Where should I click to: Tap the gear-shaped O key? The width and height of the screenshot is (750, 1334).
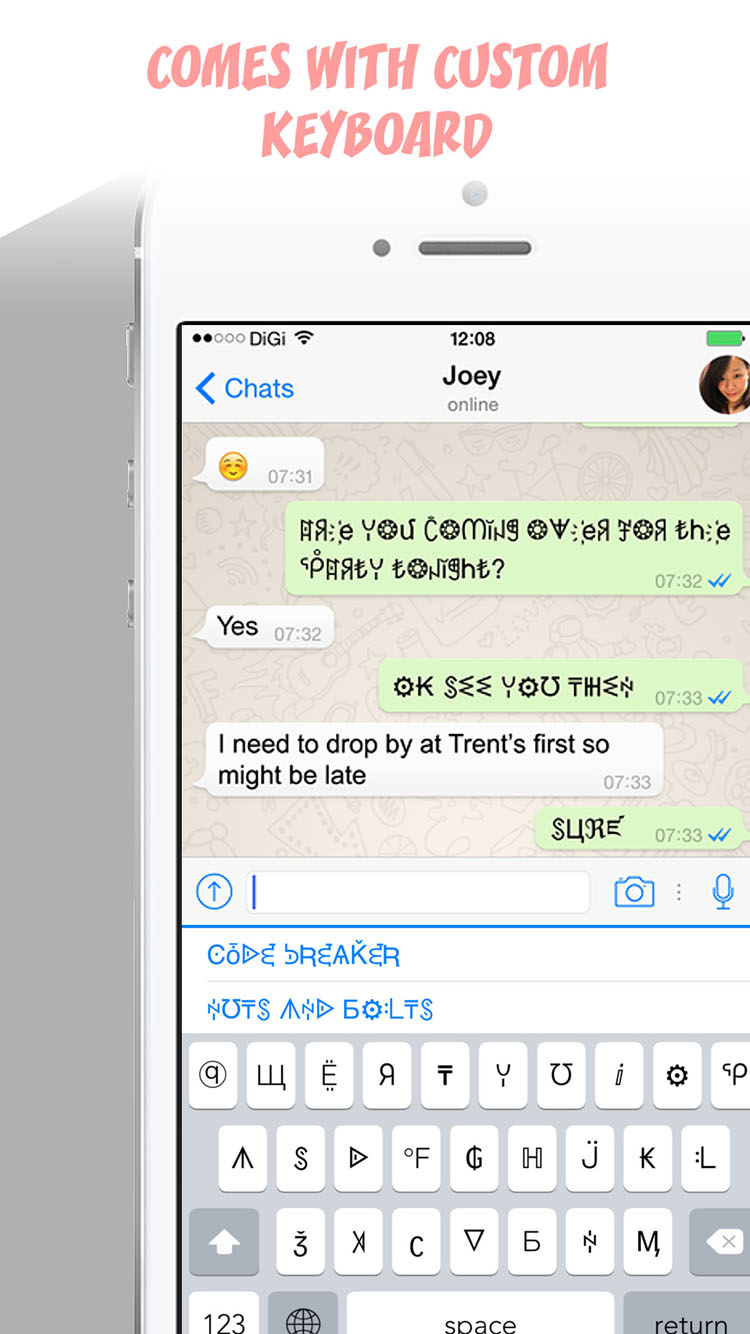coord(677,1075)
